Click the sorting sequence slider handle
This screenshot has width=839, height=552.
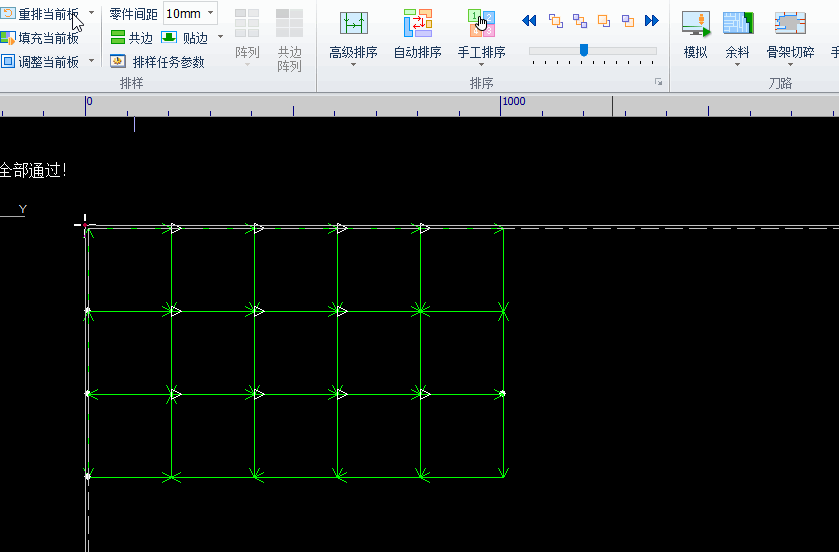coord(584,50)
